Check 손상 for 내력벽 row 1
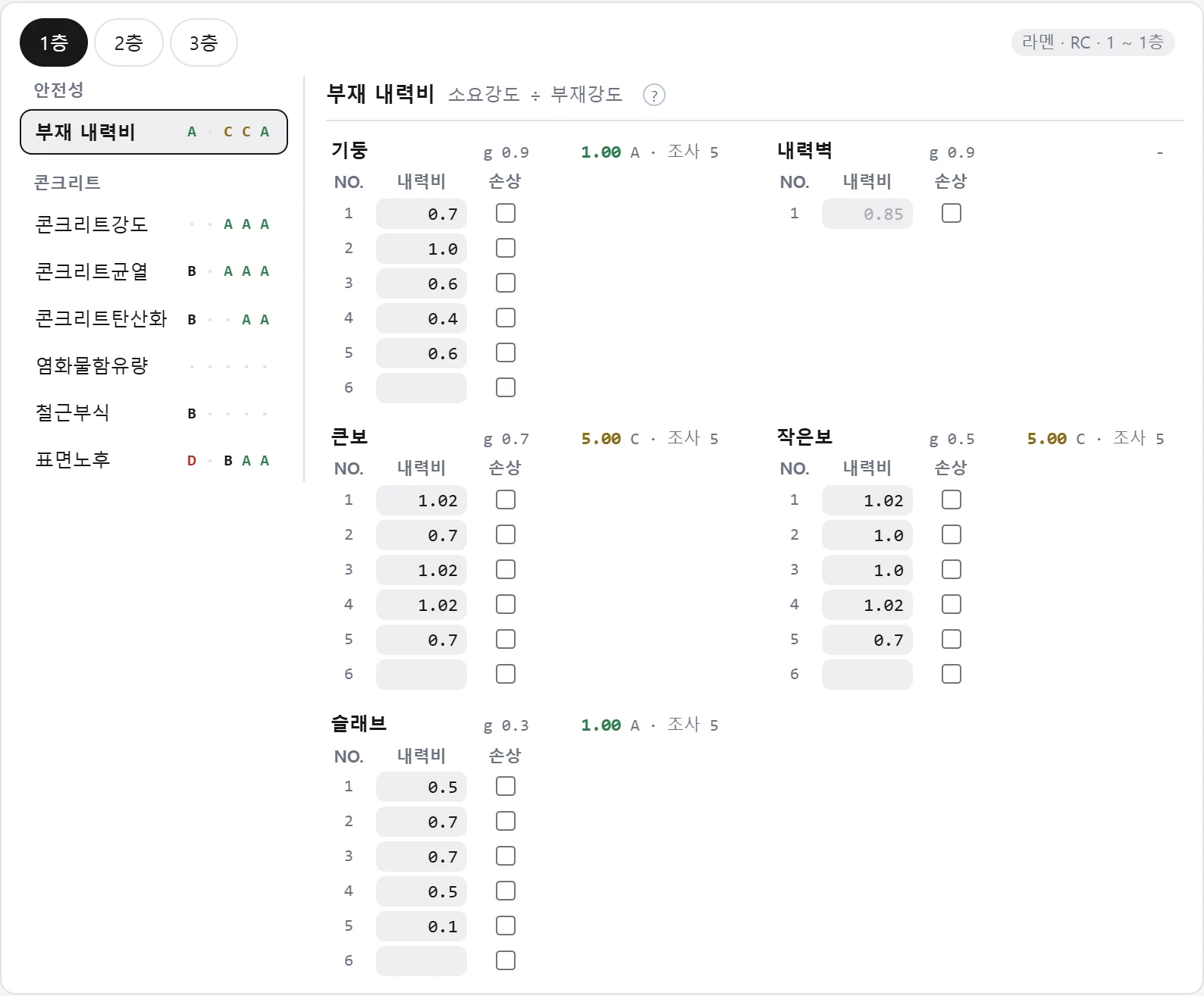 (x=952, y=214)
